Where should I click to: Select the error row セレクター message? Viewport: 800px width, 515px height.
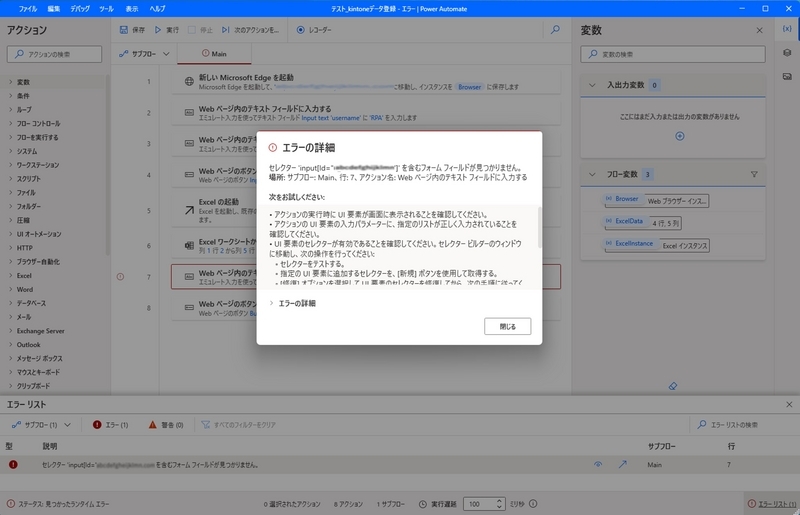(x=149, y=465)
